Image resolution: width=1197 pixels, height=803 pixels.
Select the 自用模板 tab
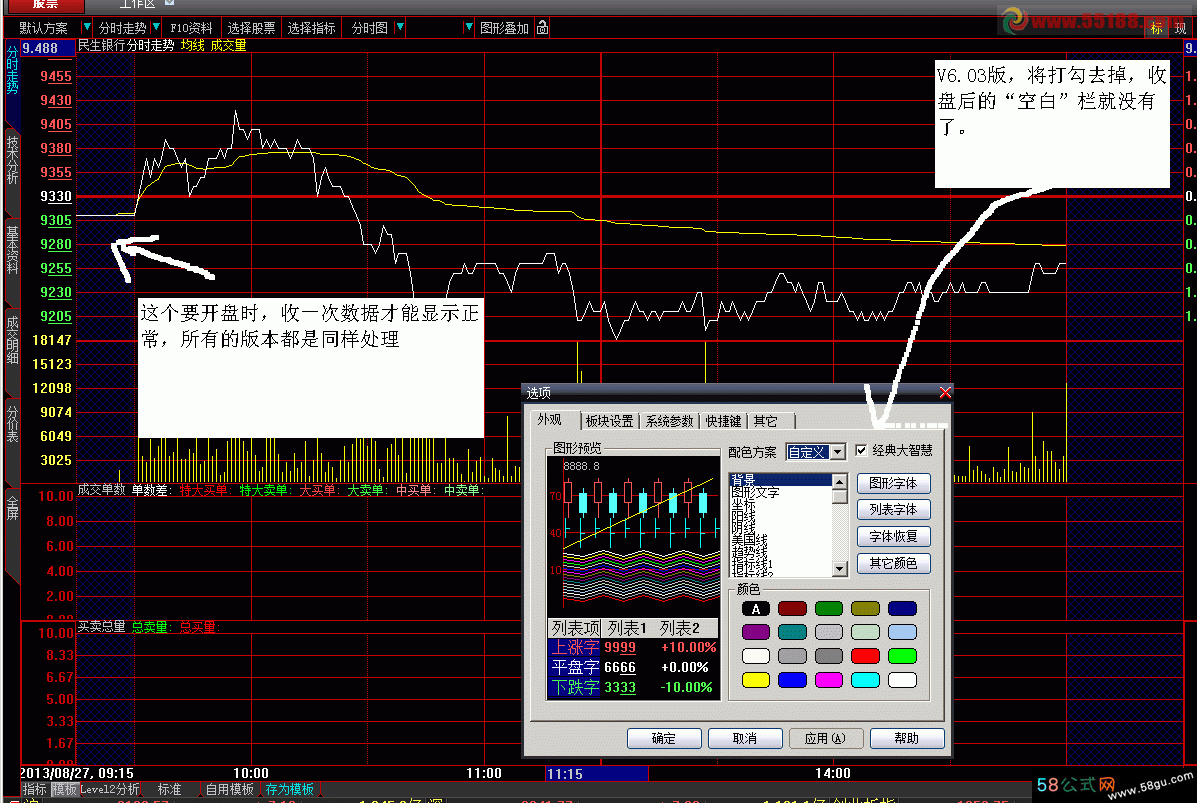pyautogui.click(x=230, y=789)
